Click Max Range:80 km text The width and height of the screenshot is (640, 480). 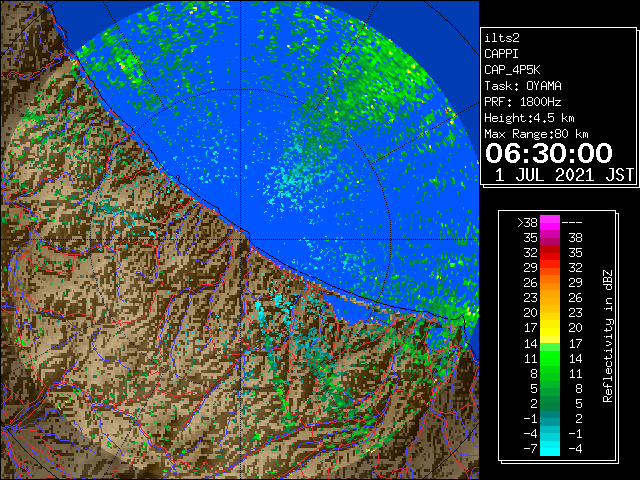(536, 134)
